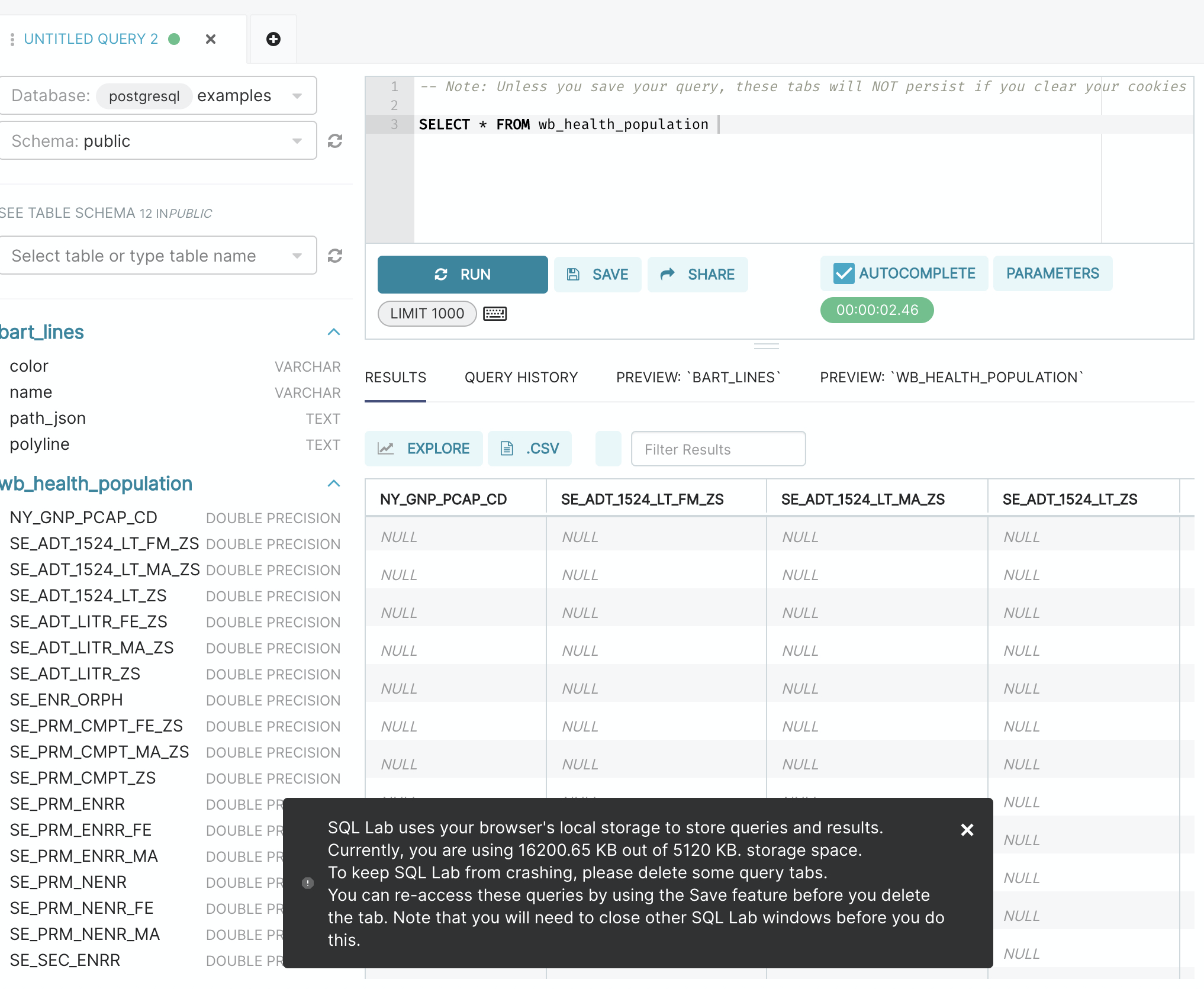Refresh the schema list
Viewport: 1204px width, 989px height.
point(335,141)
